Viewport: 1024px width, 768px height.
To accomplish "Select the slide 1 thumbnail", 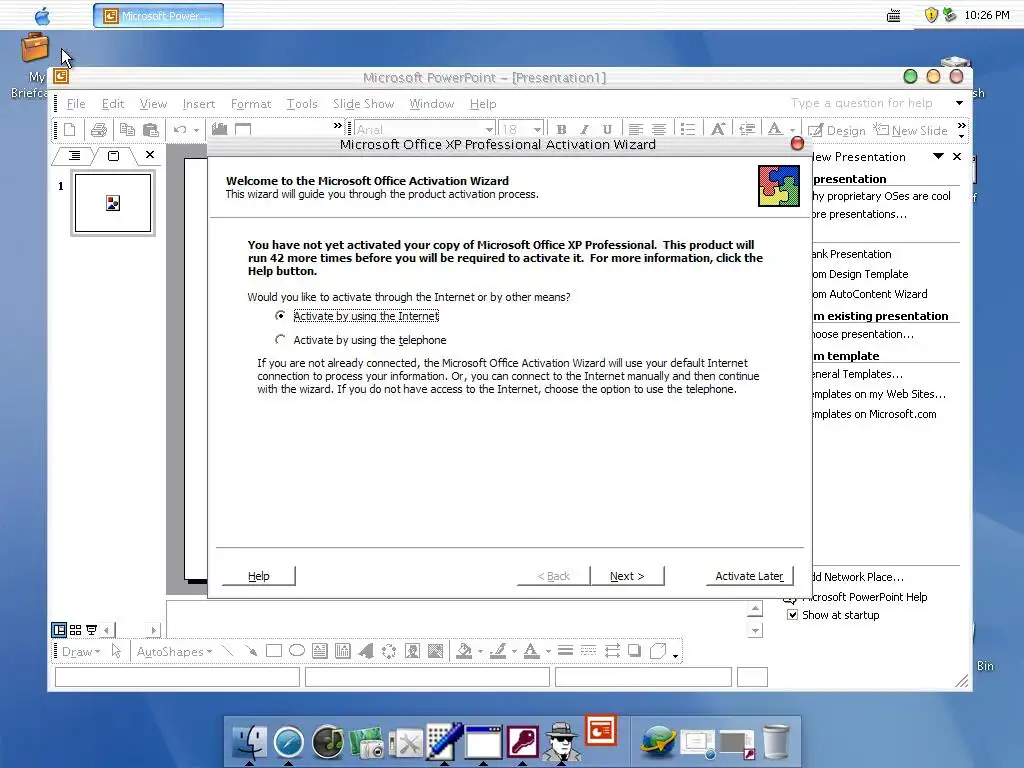I will click(x=113, y=203).
